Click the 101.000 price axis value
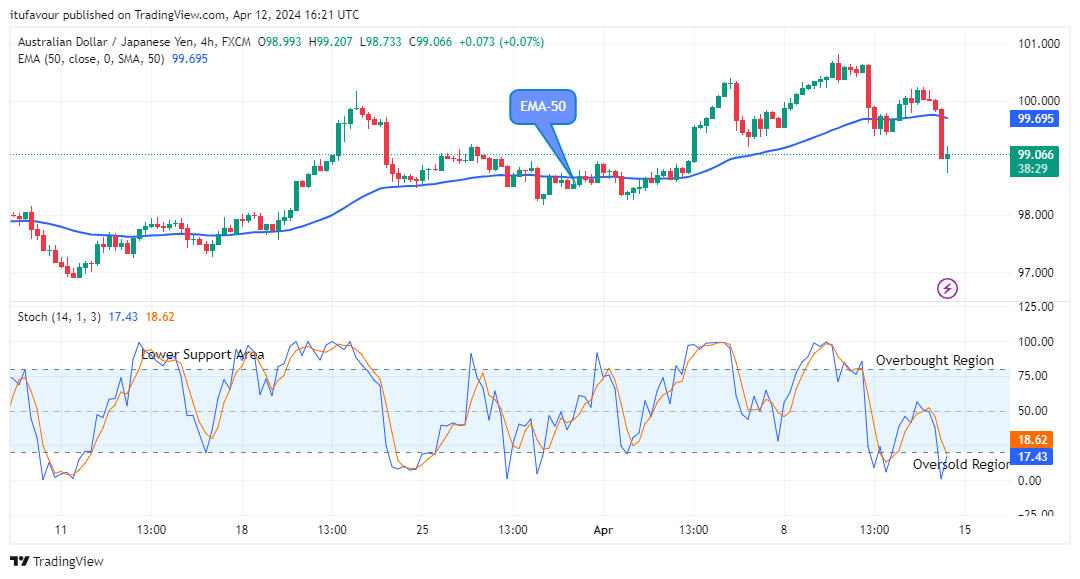Viewport: 1080px width, 579px height. pyautogui.click(x=1039, y=43)
